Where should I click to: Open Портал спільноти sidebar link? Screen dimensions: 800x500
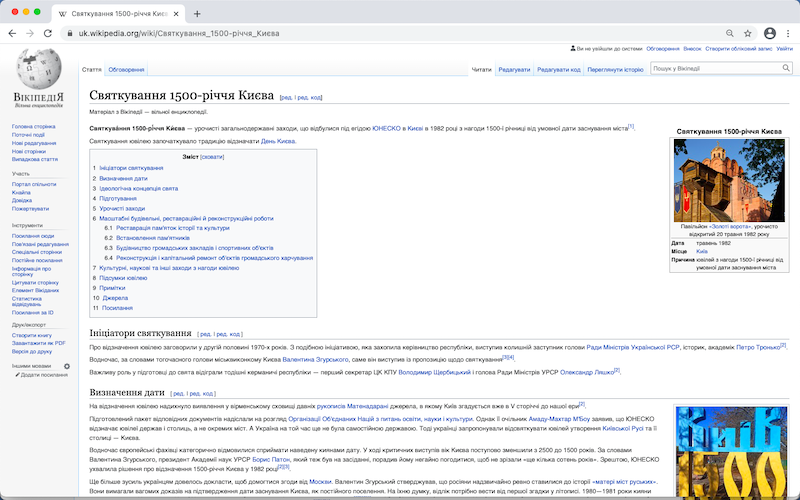click(x=34, y=184)
